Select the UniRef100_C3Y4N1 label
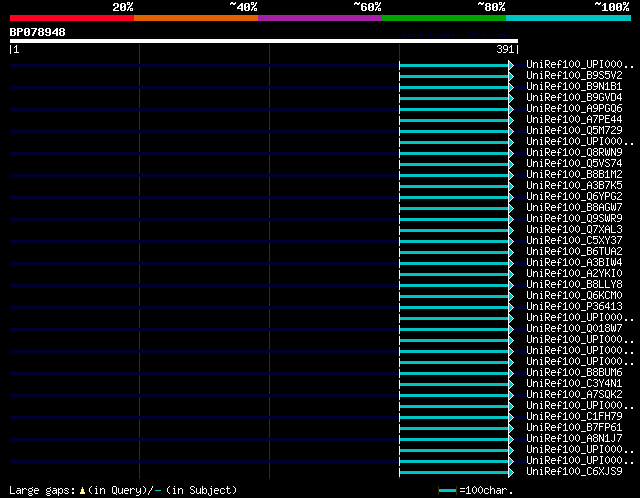 coord(574,384)
